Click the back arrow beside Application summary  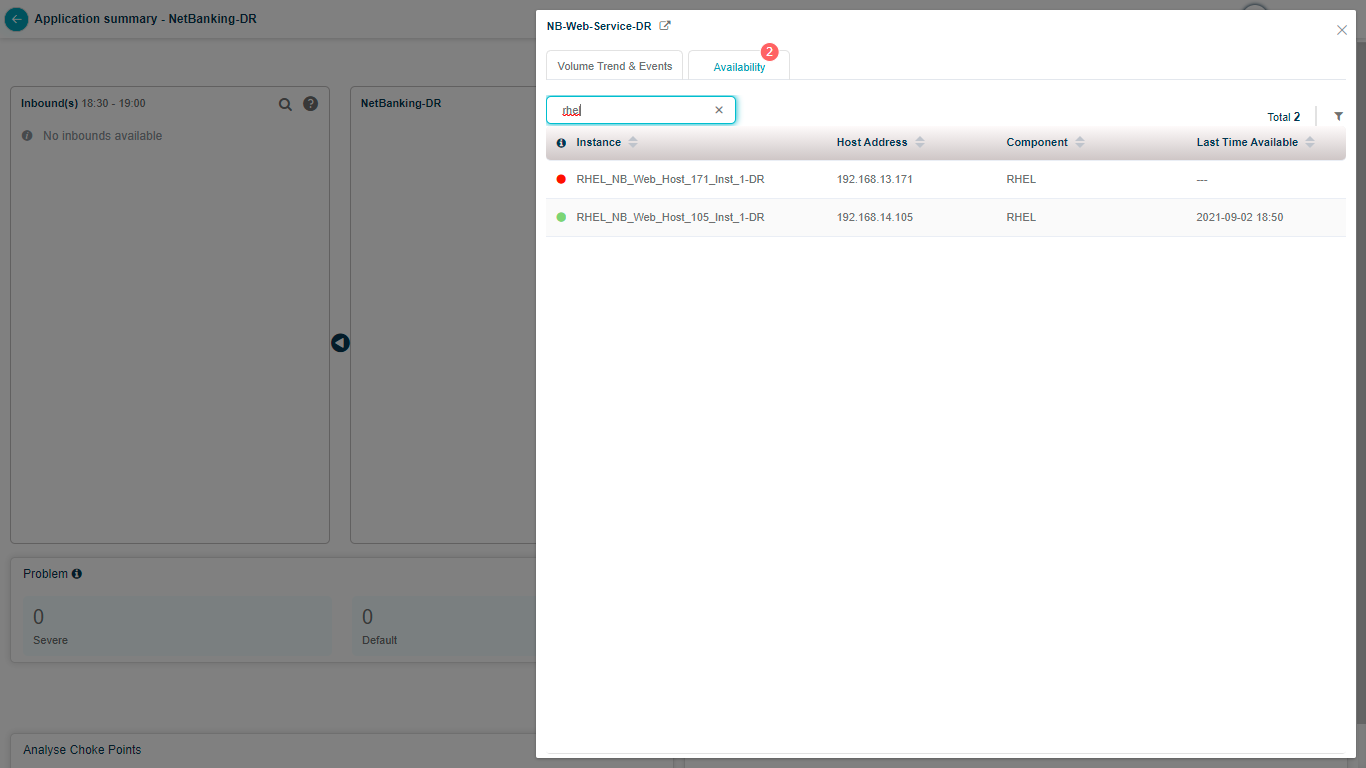tap(16, 19)
